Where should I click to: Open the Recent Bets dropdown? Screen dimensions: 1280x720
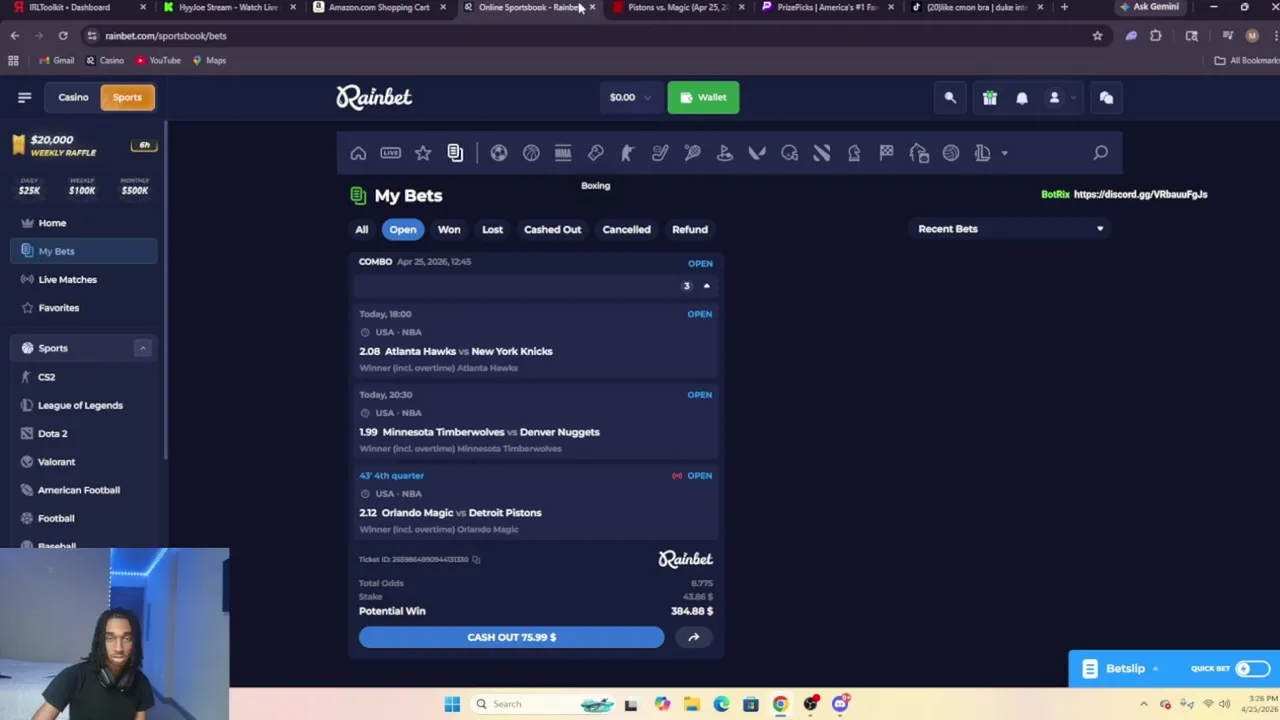pyautogui.click(x=1010, y=229)
